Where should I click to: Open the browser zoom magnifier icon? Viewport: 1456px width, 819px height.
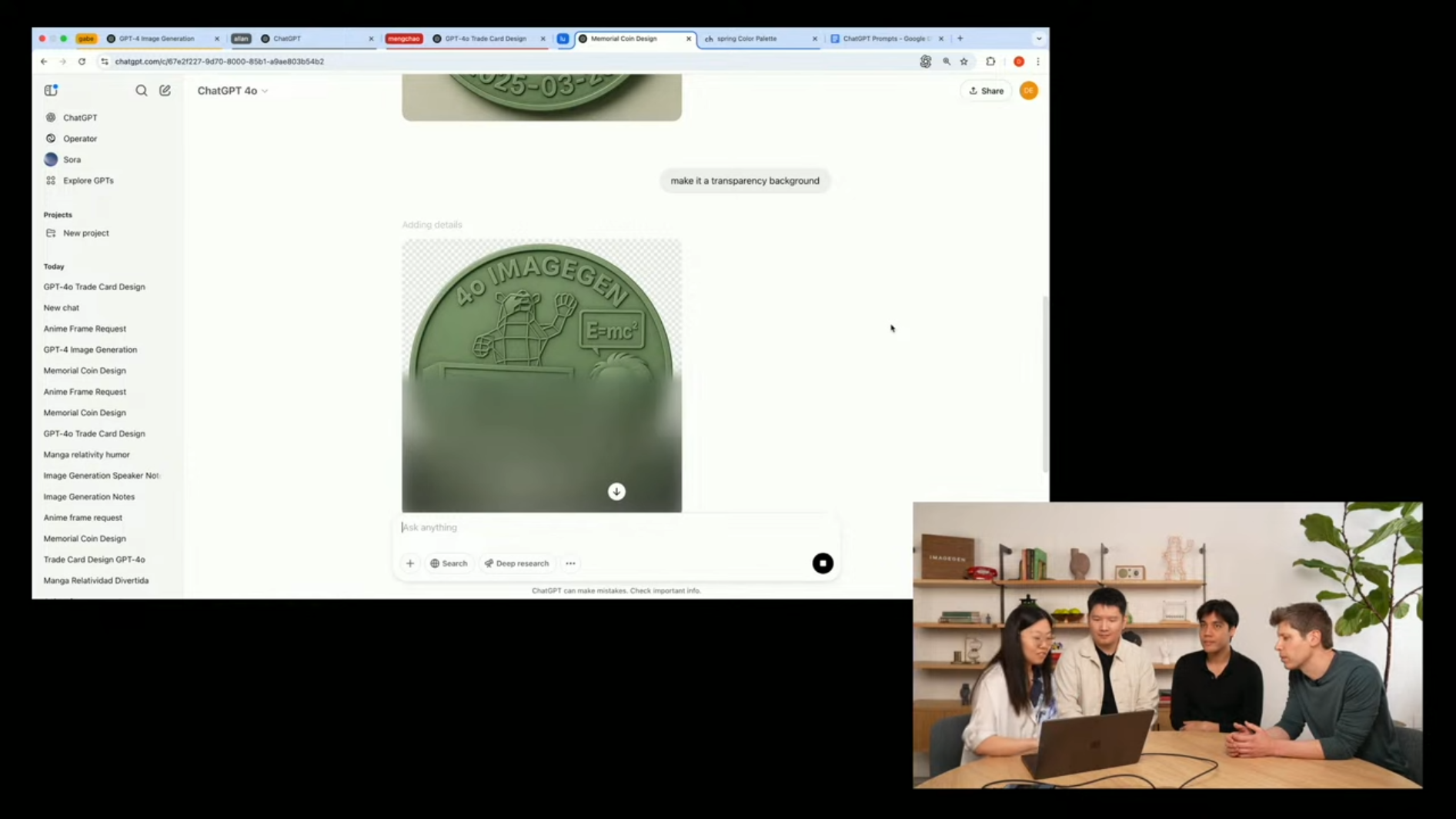(x=946, y=62)
